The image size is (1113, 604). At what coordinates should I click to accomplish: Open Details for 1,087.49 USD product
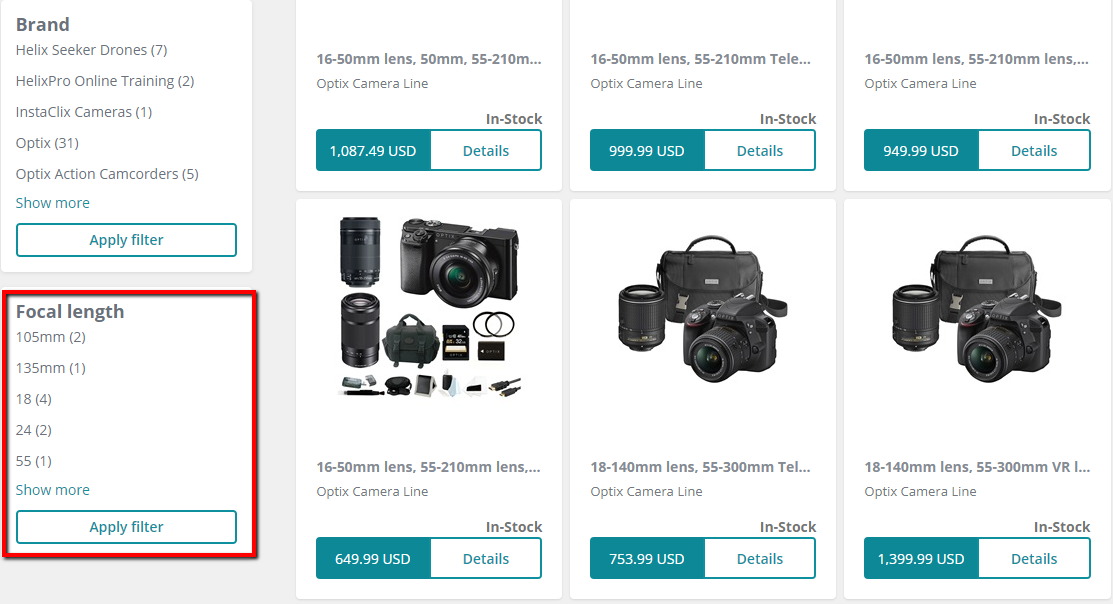pyautogui.click(x=486, y=150)
